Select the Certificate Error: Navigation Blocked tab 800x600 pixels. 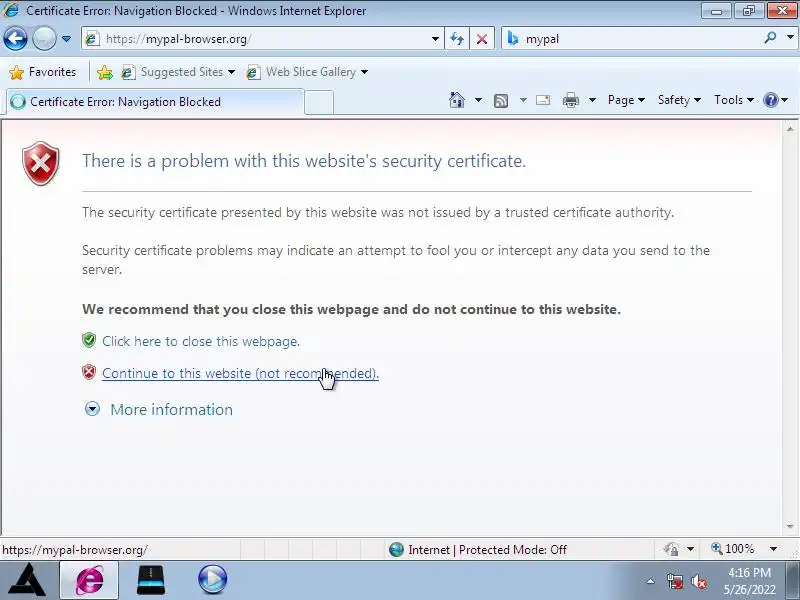coord(153,102)
